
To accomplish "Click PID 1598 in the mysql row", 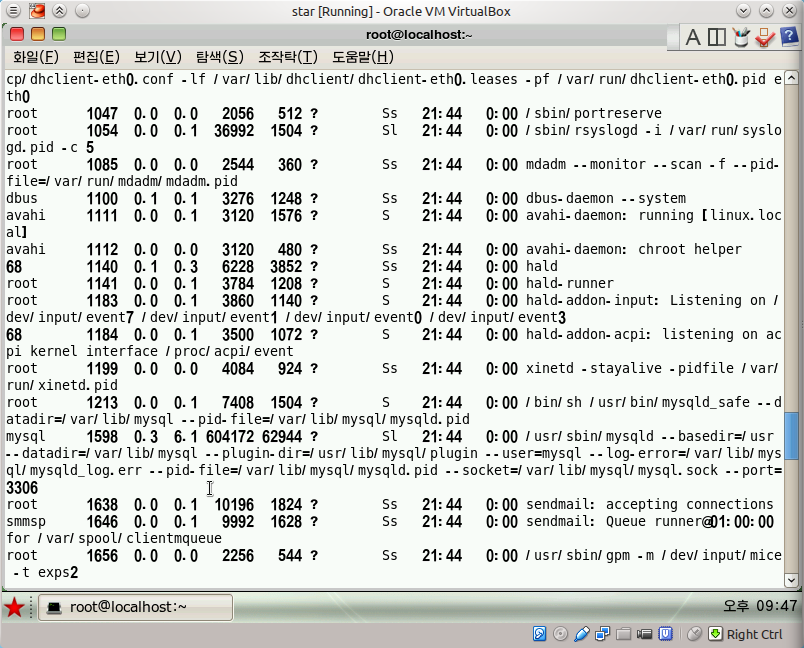I will (x=102, y=437).
